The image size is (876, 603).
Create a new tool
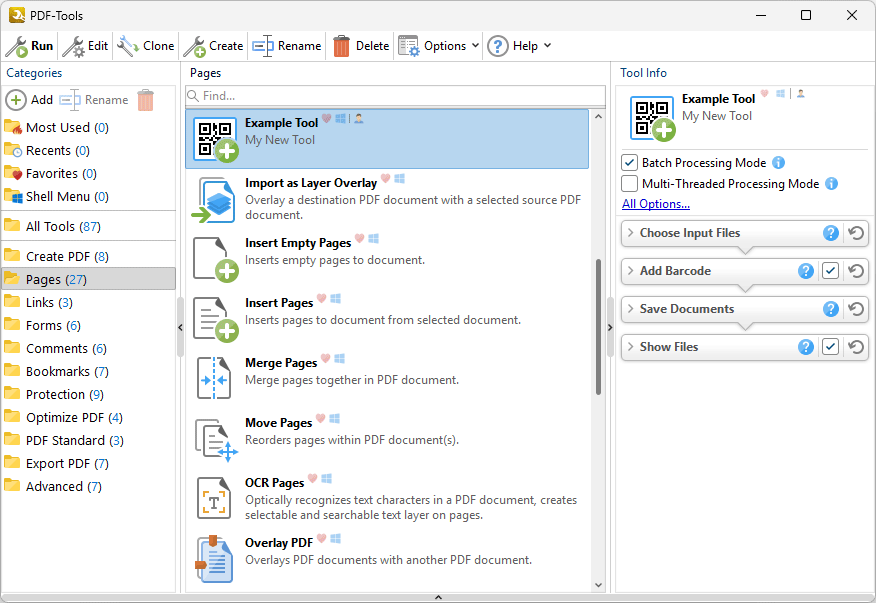(x=213, y=46)
